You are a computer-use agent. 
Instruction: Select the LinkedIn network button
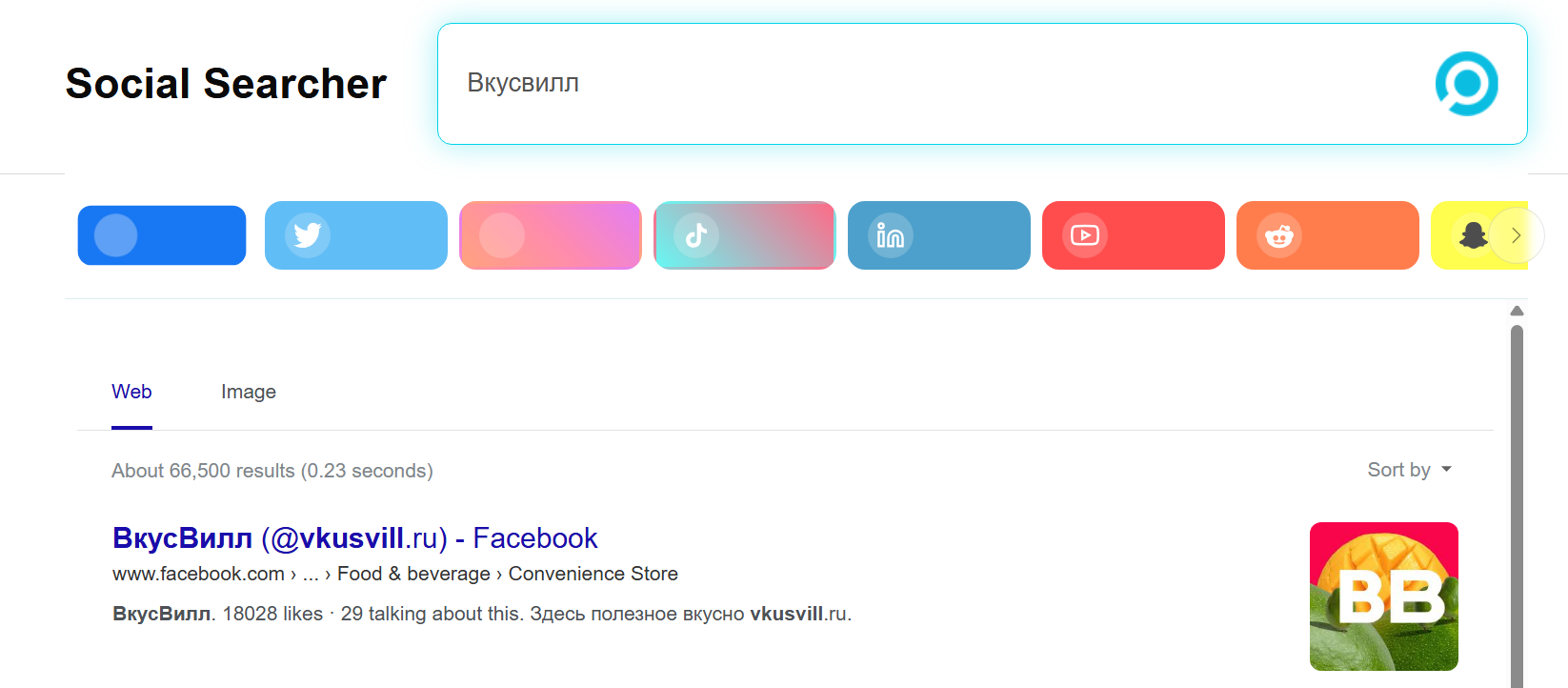(939, 235)
